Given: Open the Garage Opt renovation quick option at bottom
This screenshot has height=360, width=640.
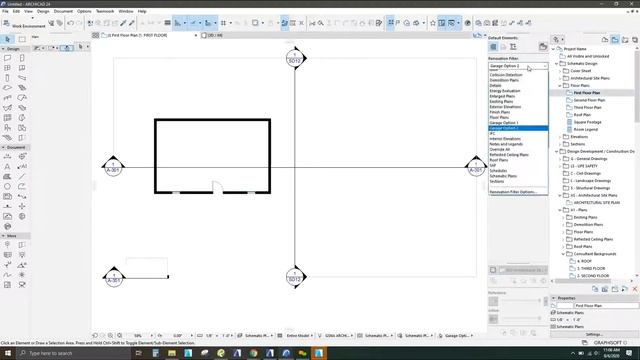Looking at the screenshot, I should tap(456, 336).
